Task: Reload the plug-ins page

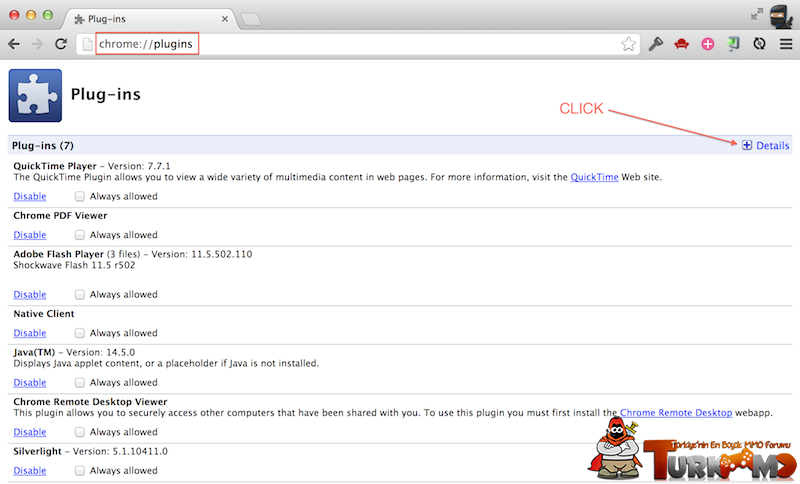Action: [61, 44]
